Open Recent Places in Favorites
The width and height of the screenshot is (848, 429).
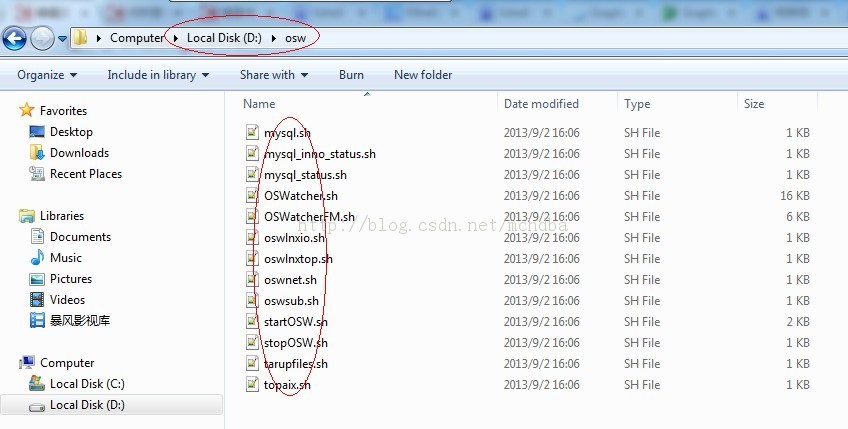85,174
